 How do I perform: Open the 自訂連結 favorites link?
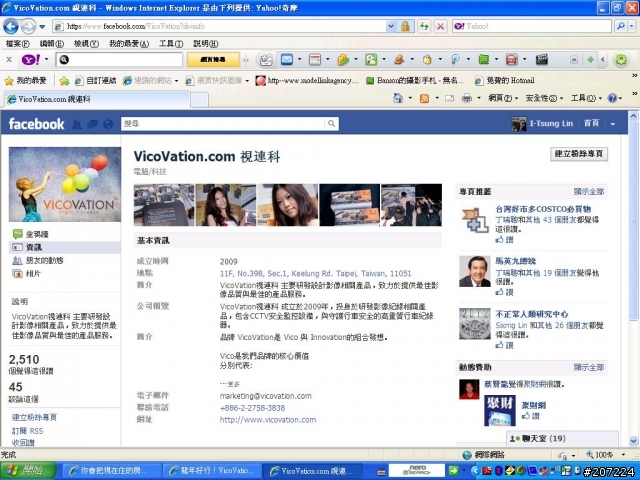pos(96,80)
